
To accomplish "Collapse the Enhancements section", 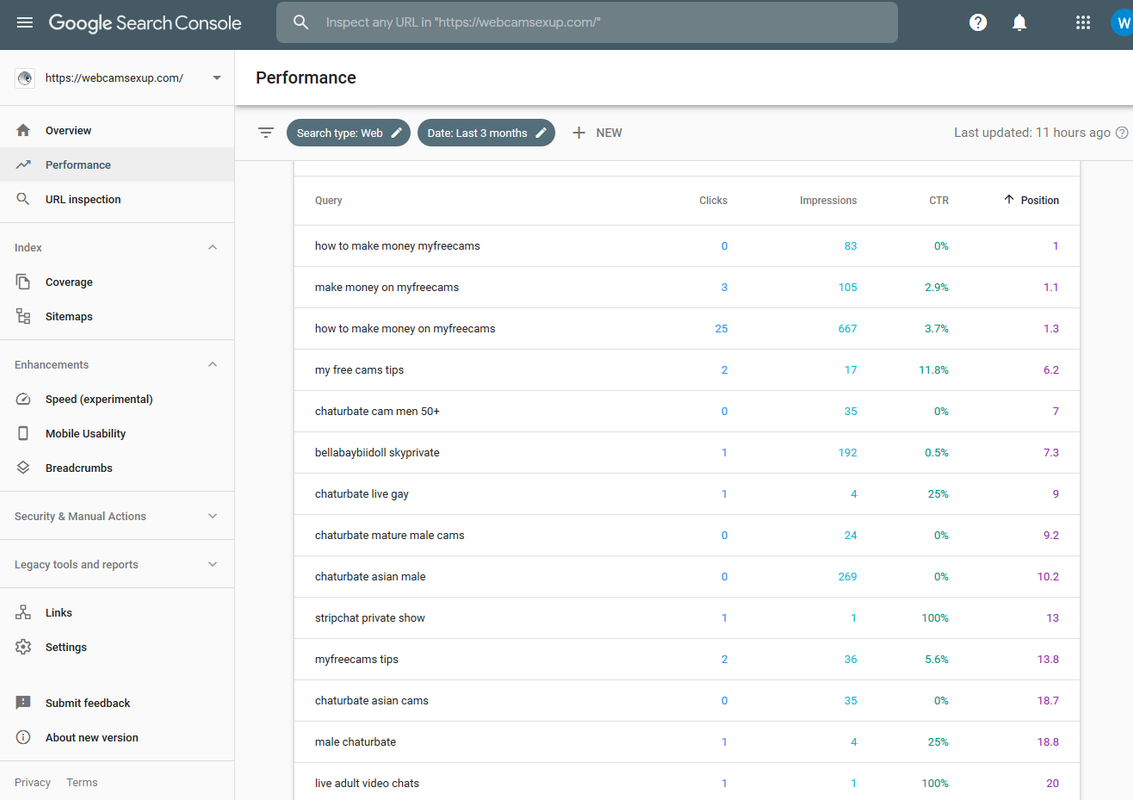I will [212, 364].
